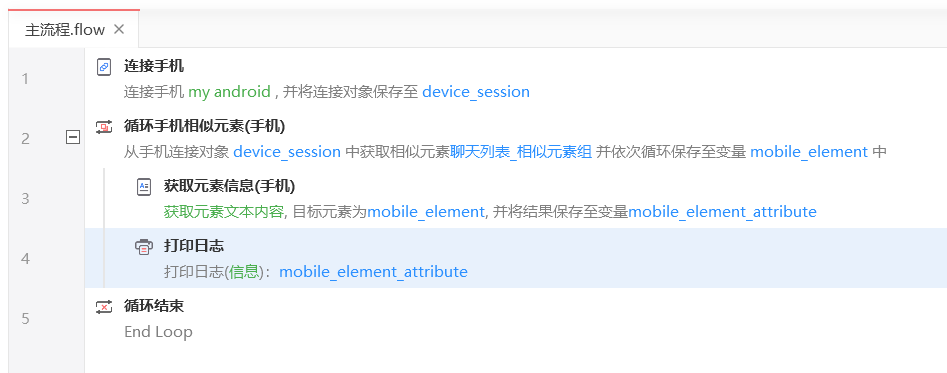Viewport: 947px width, 373px height.
Task: Click 获取元素文本内容 operation option
Action: 223,212
